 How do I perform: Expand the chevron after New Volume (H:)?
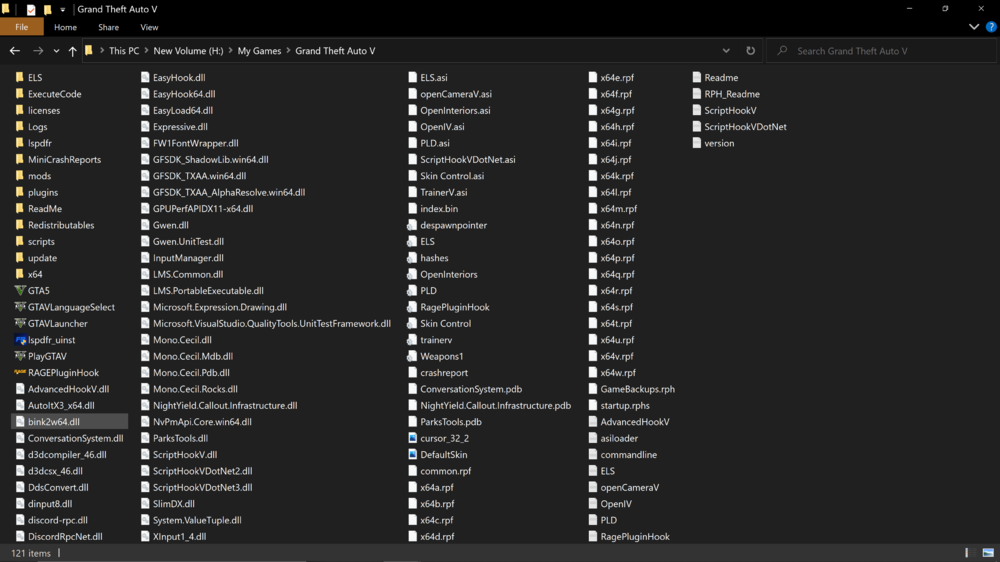pos(231,50)
